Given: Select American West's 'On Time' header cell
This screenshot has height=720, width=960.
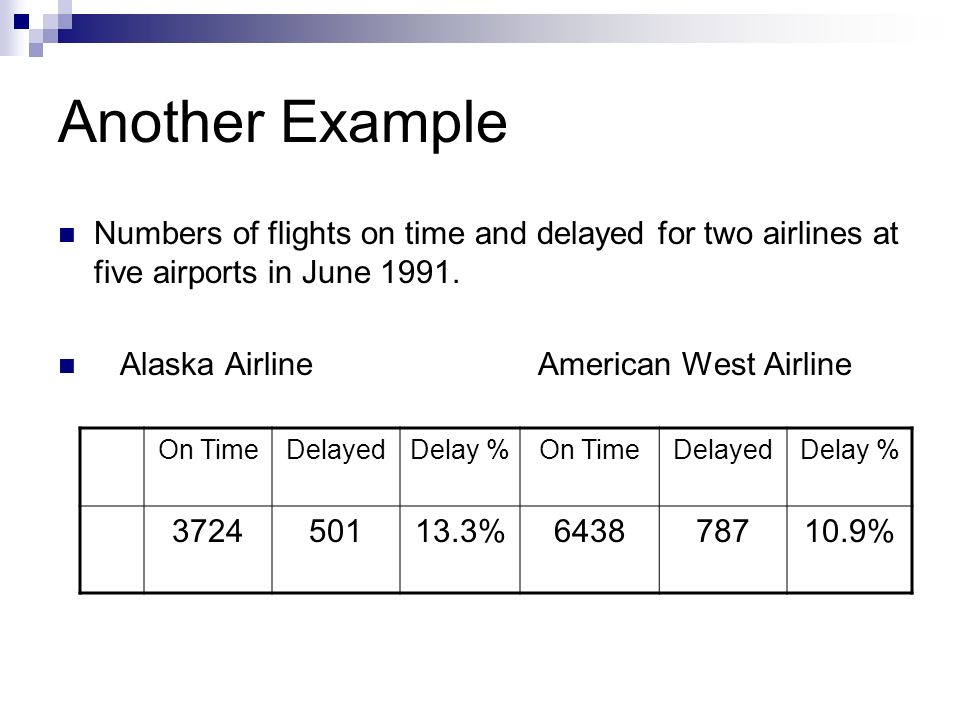Looking at the screenshot, I should coord(590,467).
